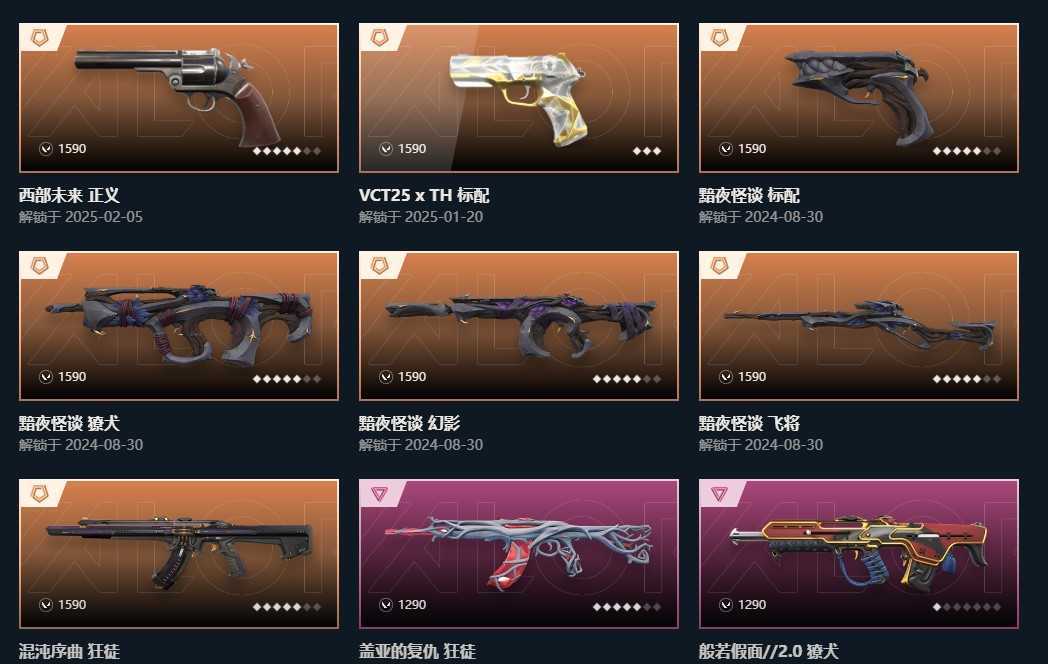Open the VCT25 x TH 标配 pistol card

pyautogui.click(x=519, y=98)
